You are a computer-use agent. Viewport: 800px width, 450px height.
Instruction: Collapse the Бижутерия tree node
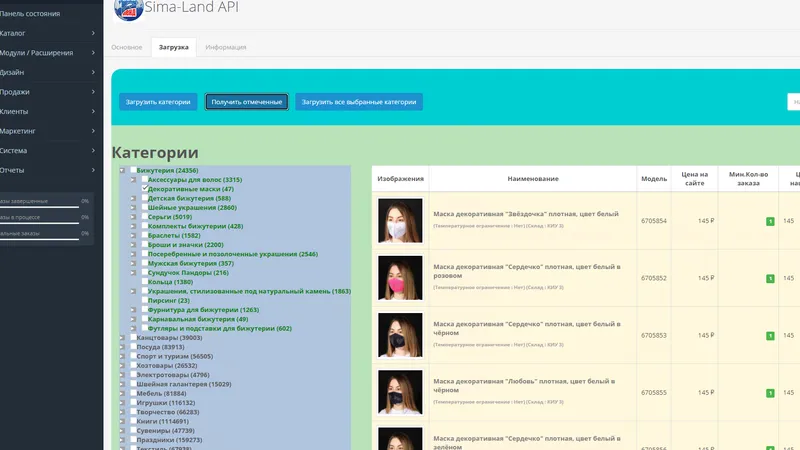point(122,170)
